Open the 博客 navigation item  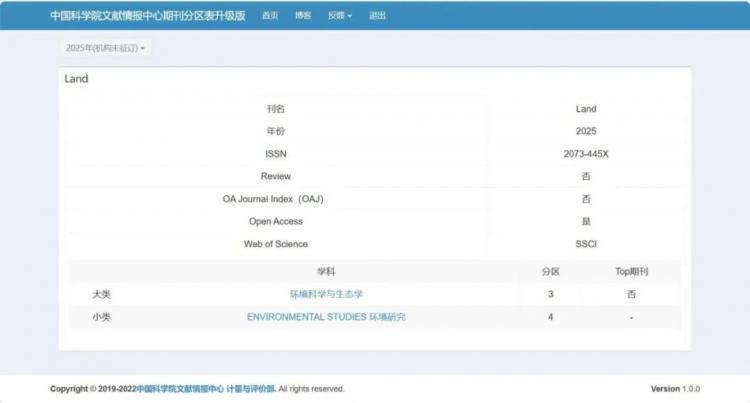coord(303,16)
